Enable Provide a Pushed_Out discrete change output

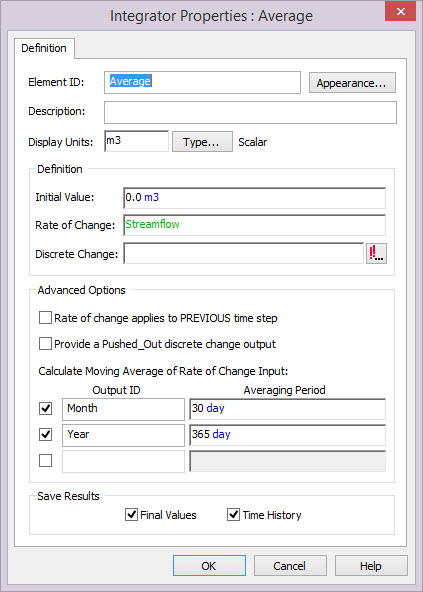[45, 344]
